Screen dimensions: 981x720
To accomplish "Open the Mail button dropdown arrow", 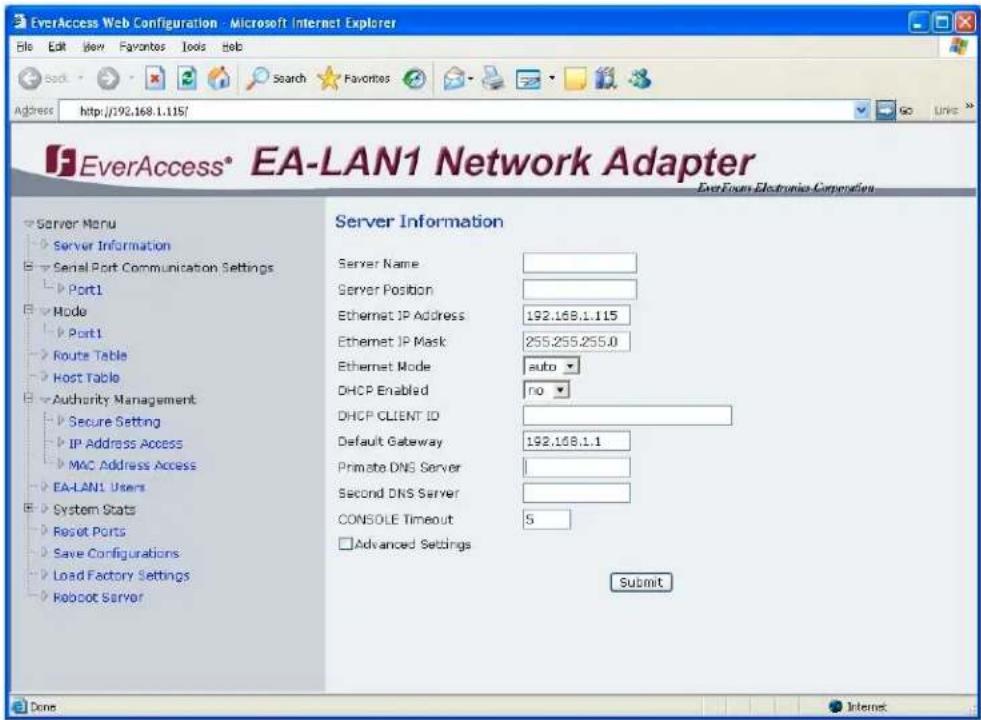I will pyautogui.click(x=470, y=79).
